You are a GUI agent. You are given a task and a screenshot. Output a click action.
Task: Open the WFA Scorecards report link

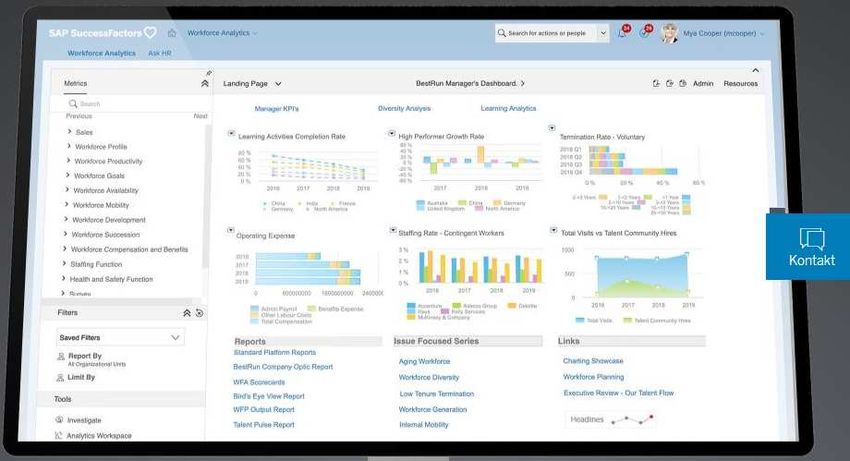click(259, 382)
